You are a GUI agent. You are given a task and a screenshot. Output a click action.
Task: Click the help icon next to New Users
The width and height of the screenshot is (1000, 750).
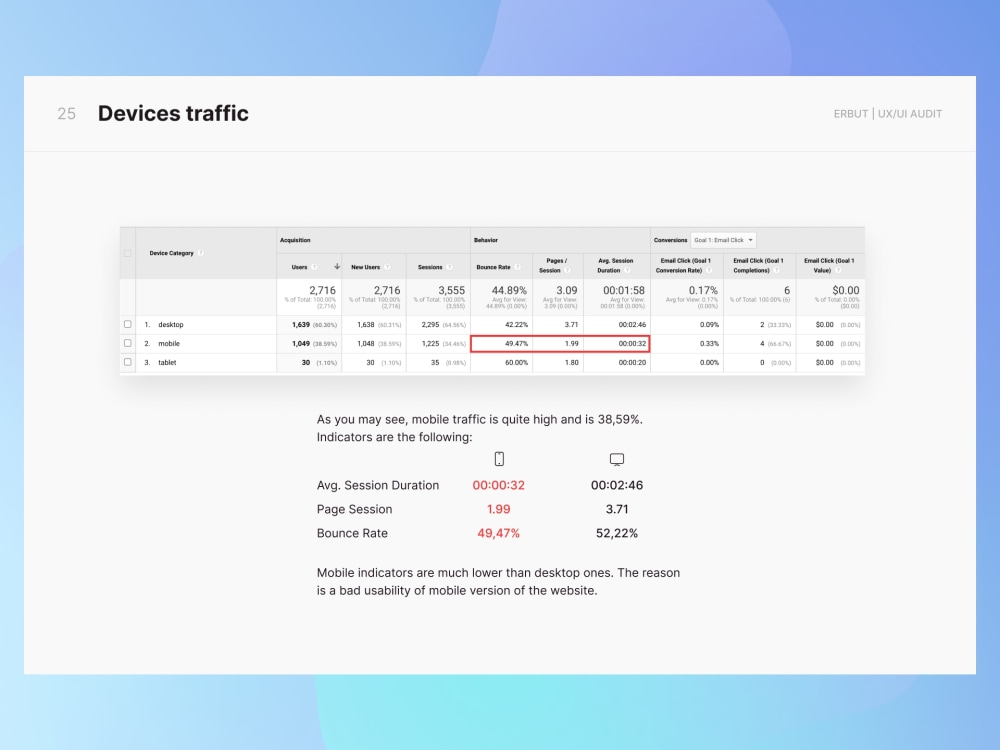pos(386,267)
